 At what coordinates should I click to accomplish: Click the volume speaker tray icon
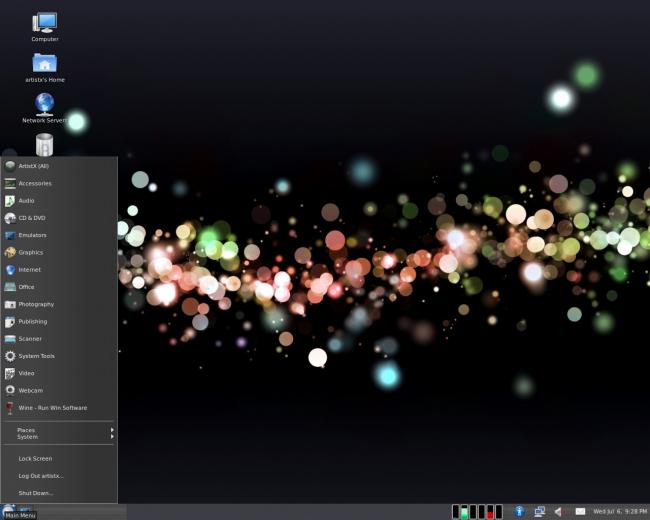[559, 512]
